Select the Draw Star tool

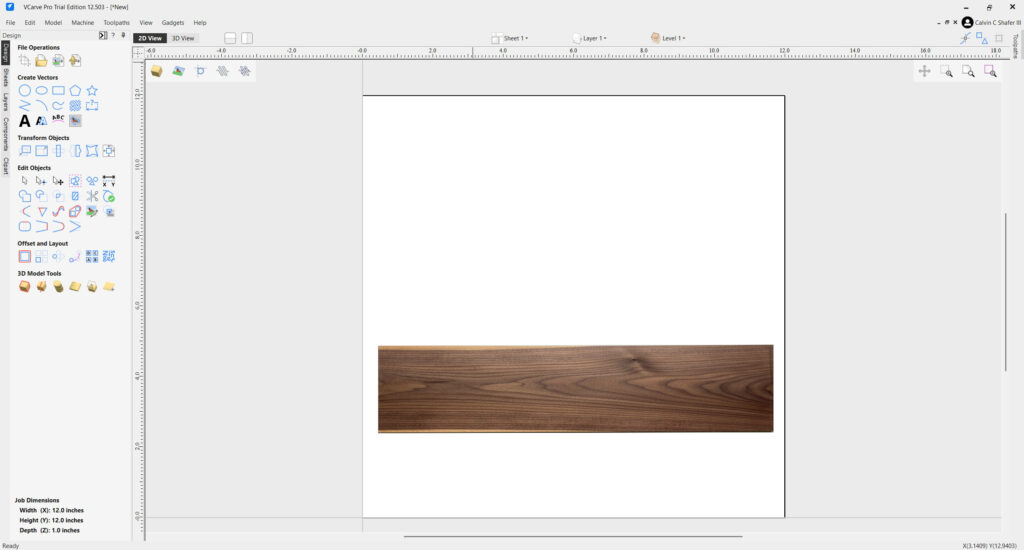coord(92,90)
